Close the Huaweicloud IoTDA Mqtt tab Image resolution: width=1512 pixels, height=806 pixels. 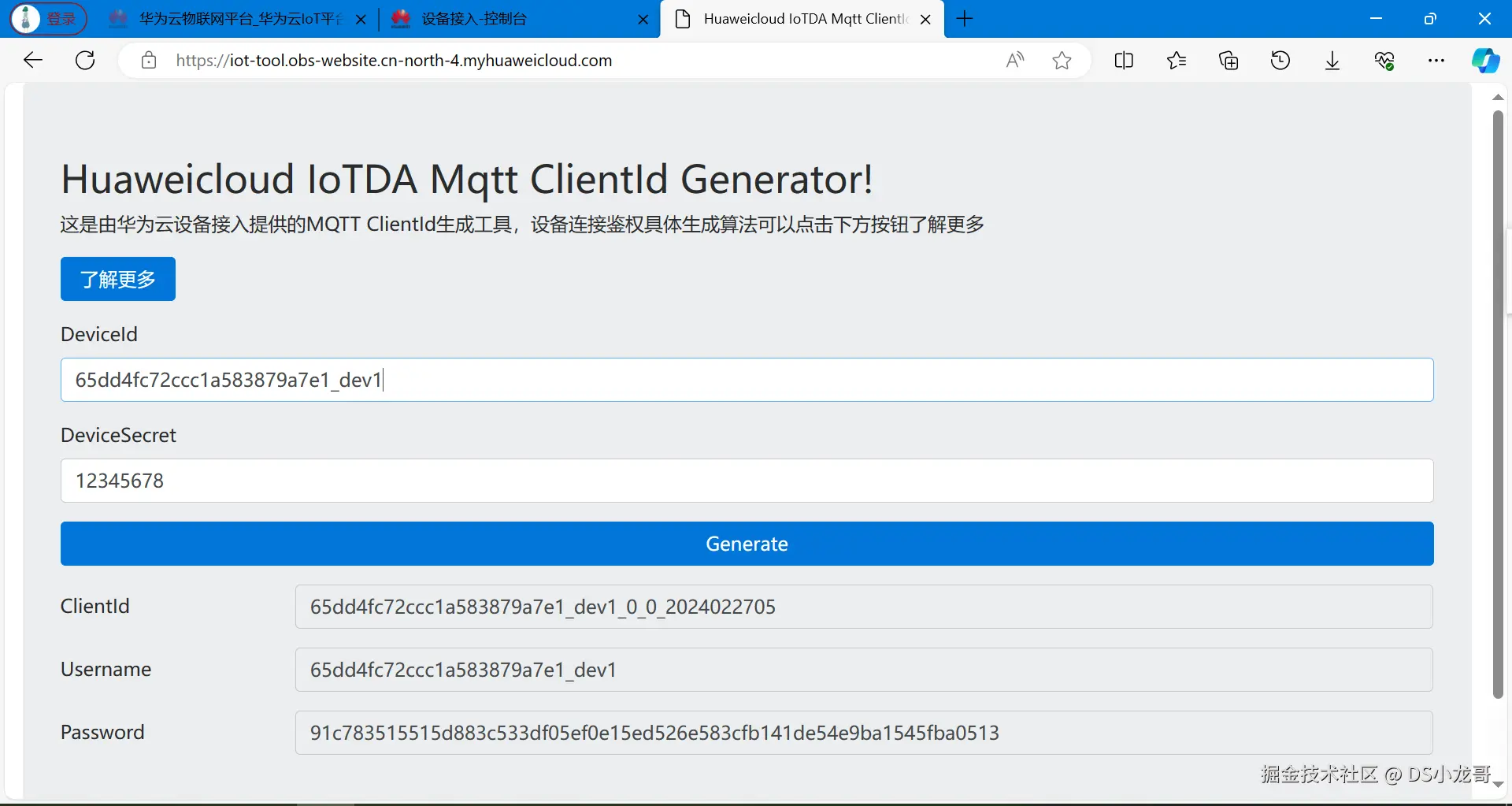click(x=926, y=20)
